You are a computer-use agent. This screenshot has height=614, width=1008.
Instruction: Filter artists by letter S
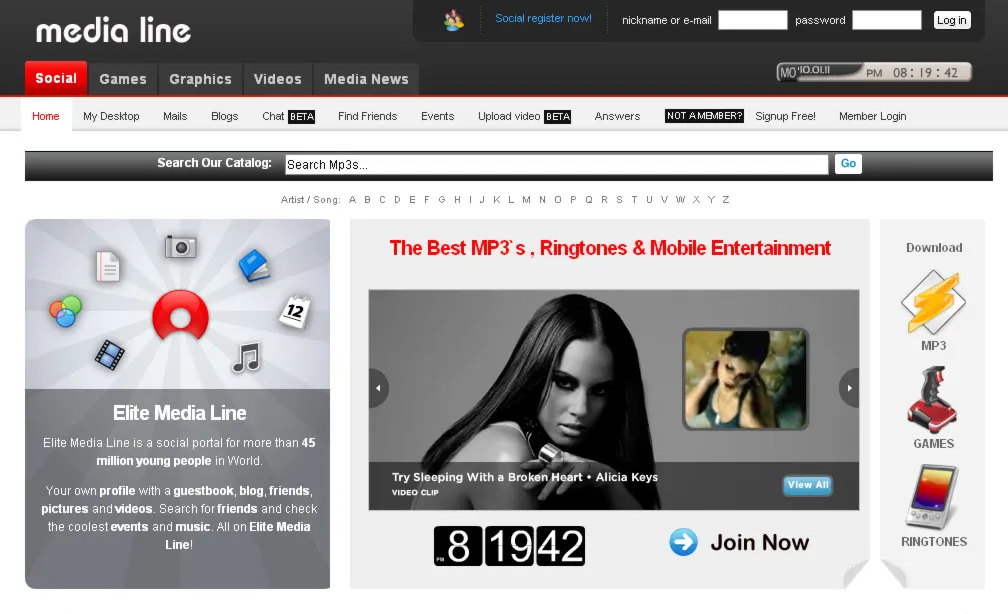(619, 199)
